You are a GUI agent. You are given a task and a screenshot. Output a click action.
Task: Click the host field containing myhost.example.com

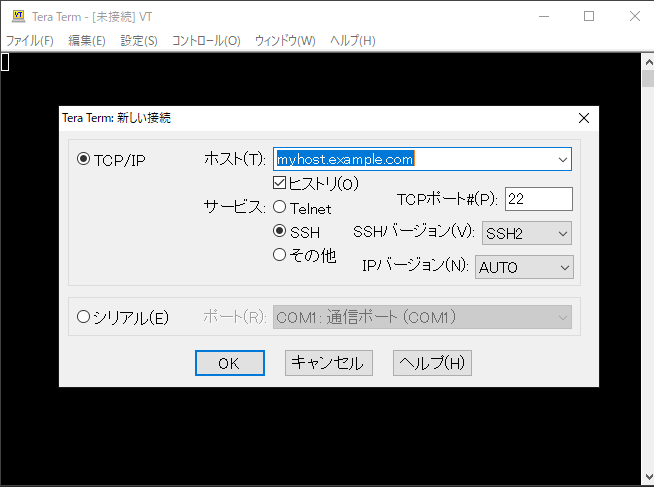point(422,159)
